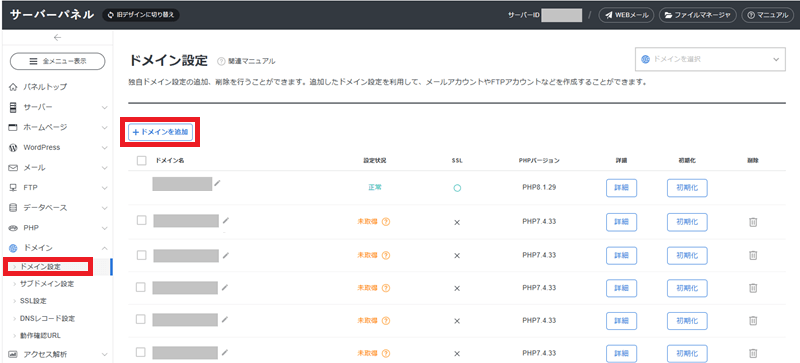Click the PHPバージョン column header
800x363 pixels.
[539, 160]
